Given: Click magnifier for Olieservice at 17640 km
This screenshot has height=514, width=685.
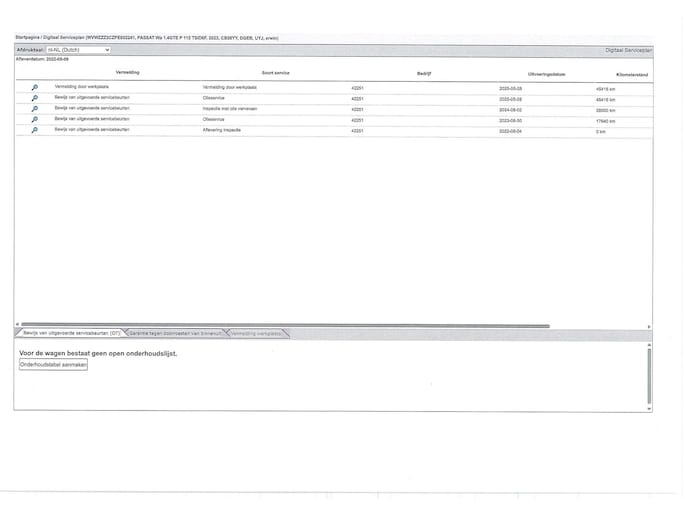Looking at the screenshot, I should 35,120.
